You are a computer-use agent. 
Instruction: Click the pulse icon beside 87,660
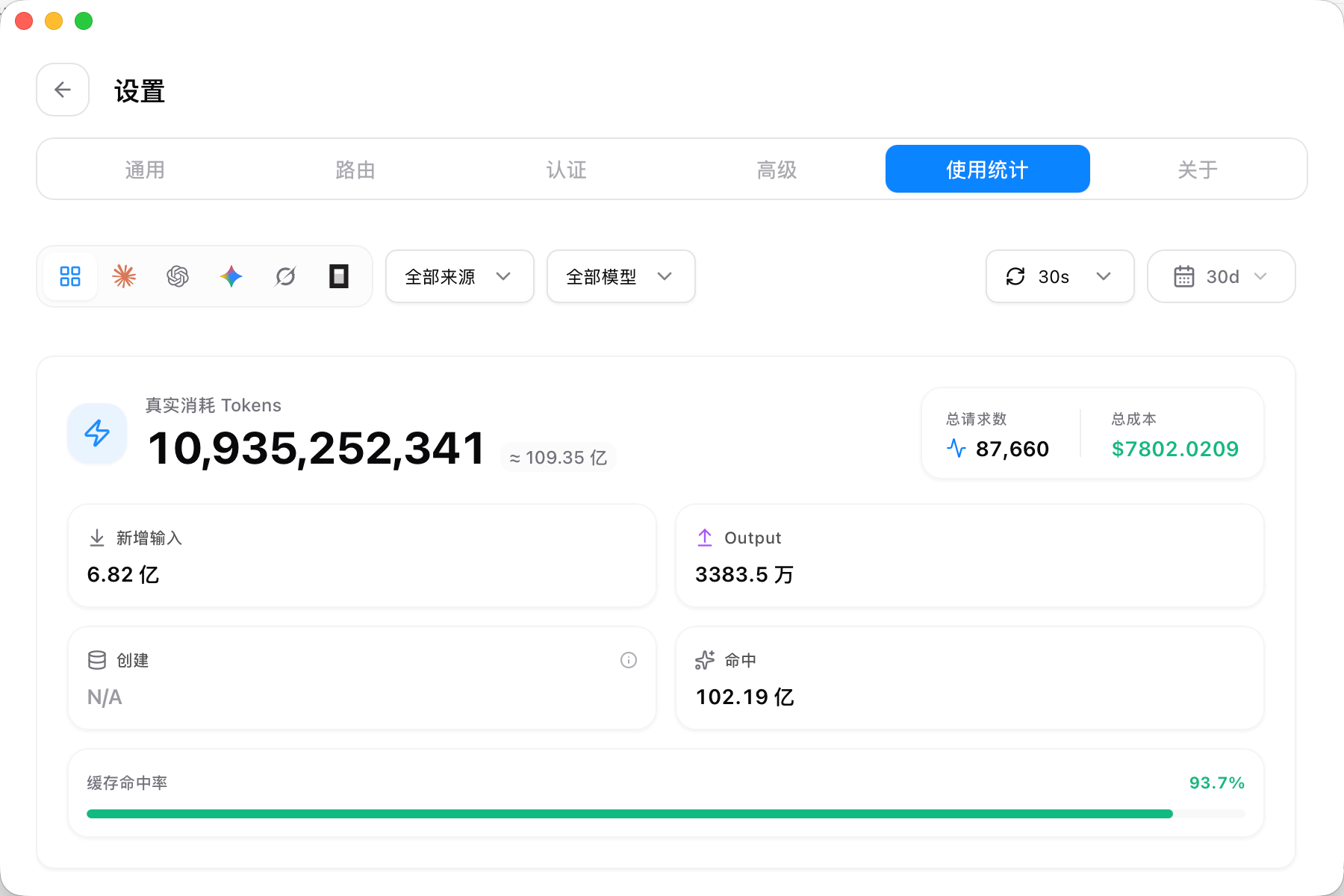point(956,448)
